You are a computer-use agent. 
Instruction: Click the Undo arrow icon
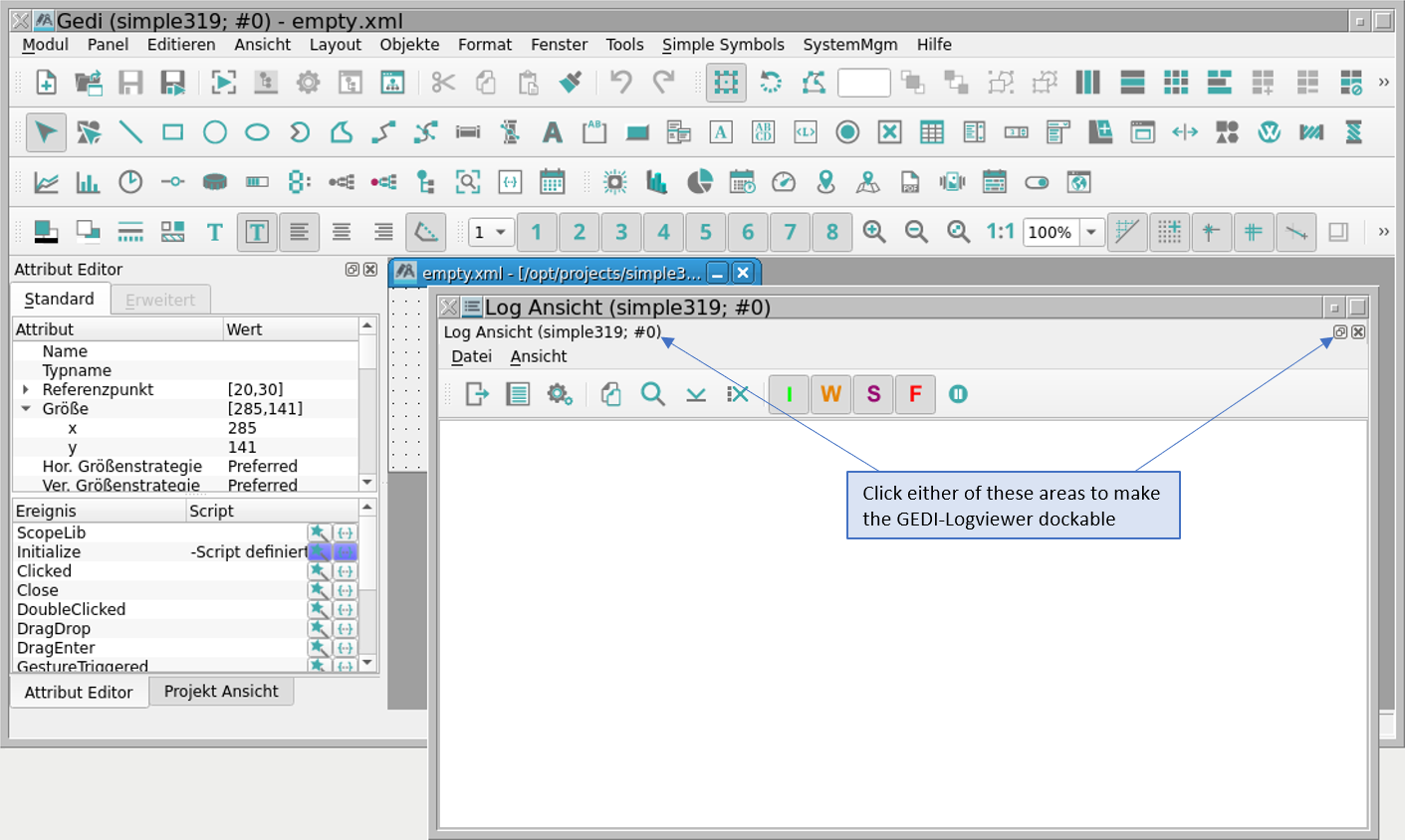[621, 83]
